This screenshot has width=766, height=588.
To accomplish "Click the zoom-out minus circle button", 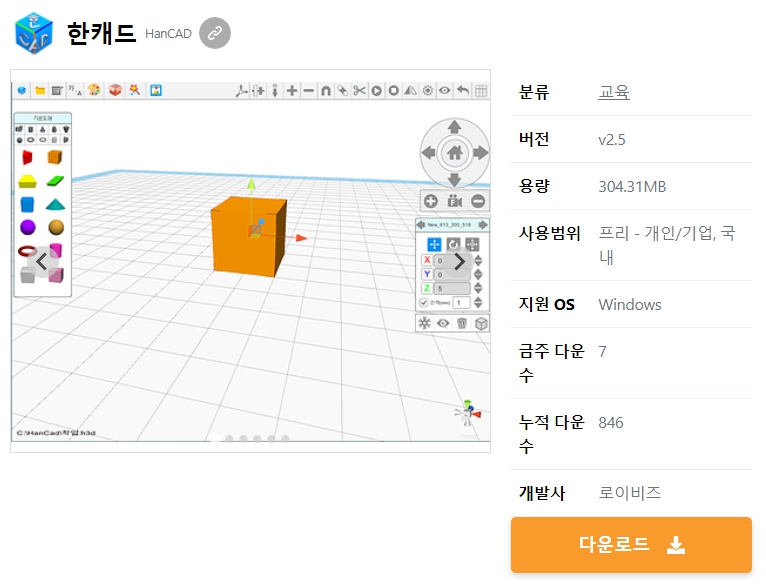I will [478, 201].
